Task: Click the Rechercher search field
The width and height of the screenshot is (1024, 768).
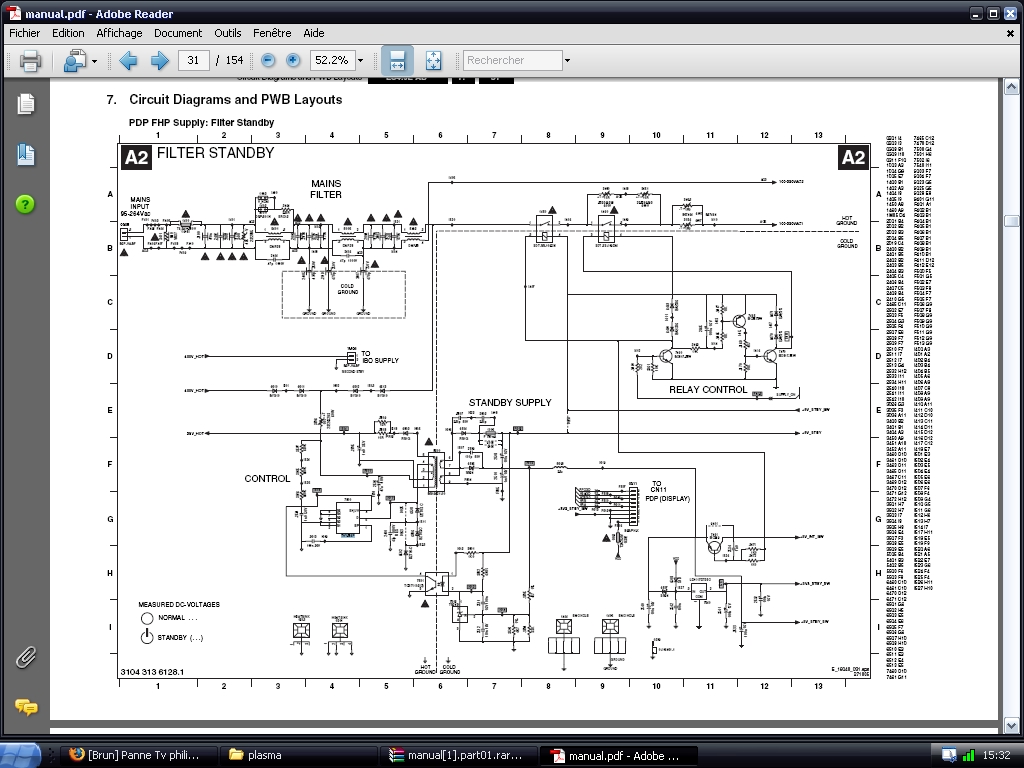Action: pos(513,60)
